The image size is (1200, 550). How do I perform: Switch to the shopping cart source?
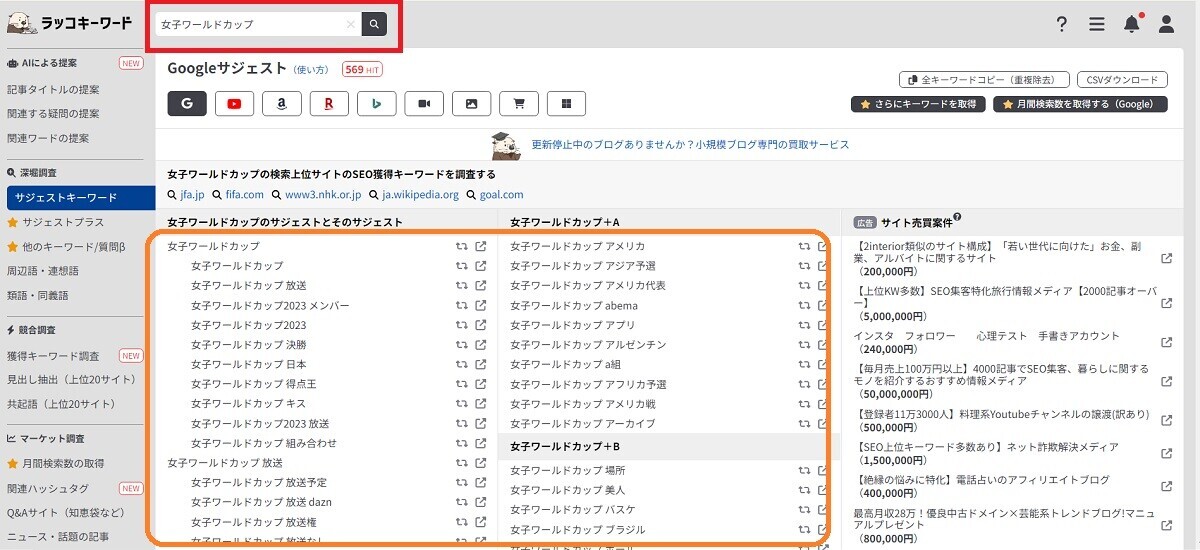point(519,103)
